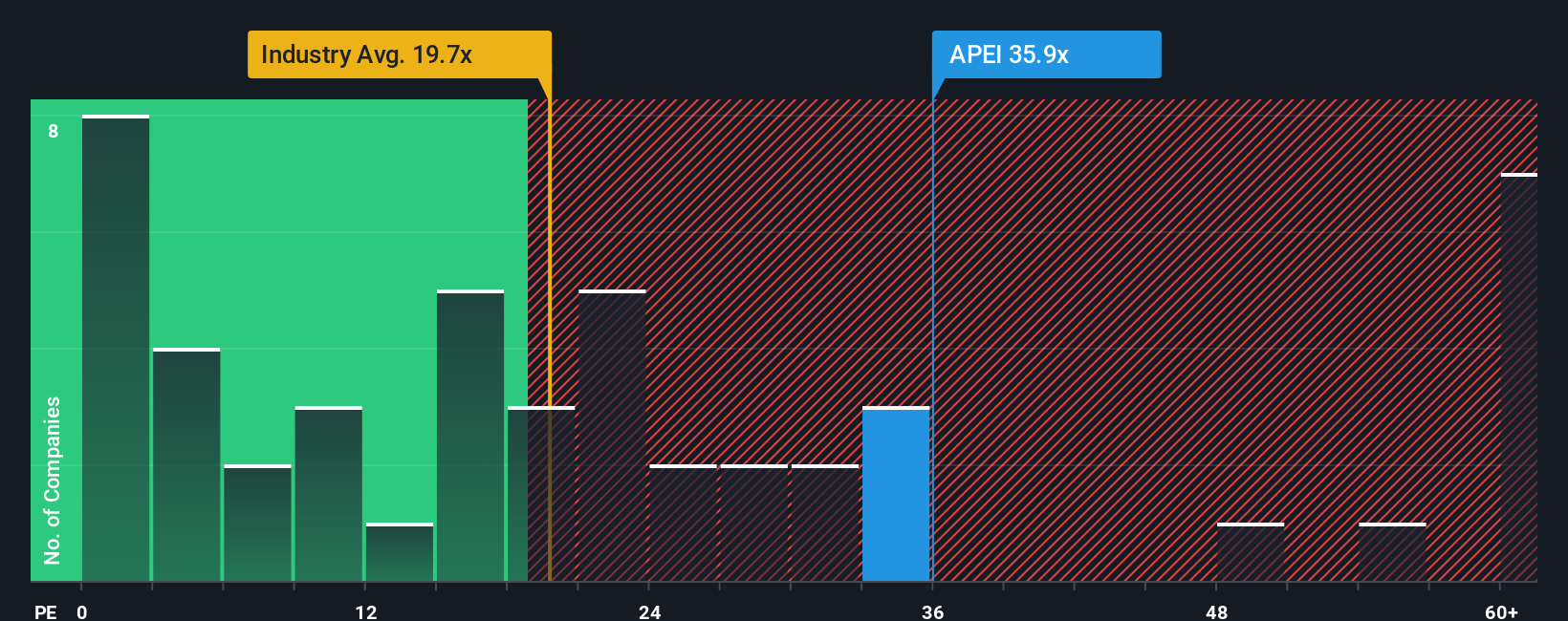Select the tallest bar at PE 0
The height and width of the screenshot is (621, 1568).
116,348
